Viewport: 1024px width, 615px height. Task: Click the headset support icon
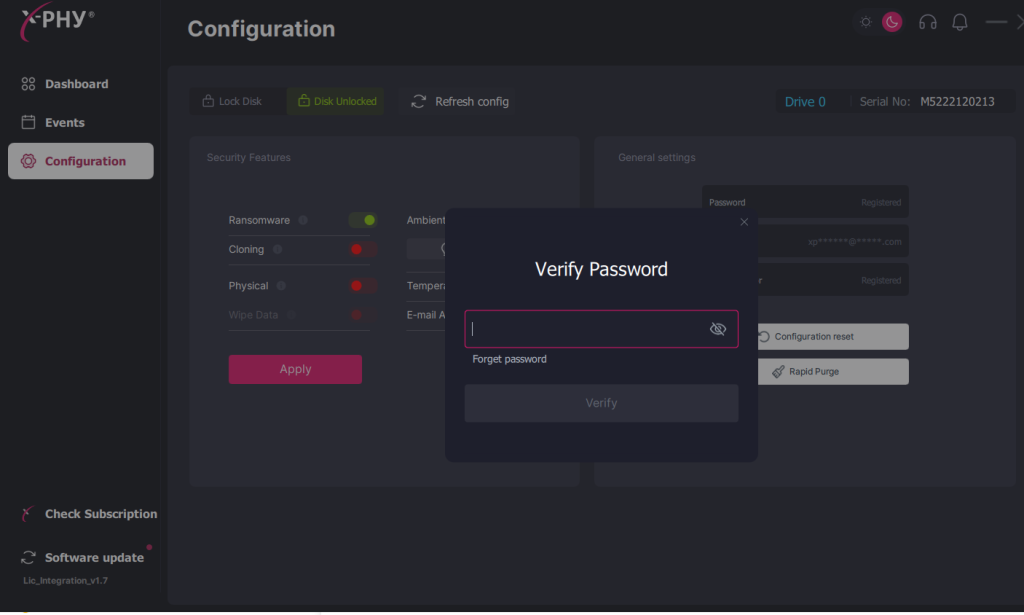pyautogui.click(x=927, y=22)
